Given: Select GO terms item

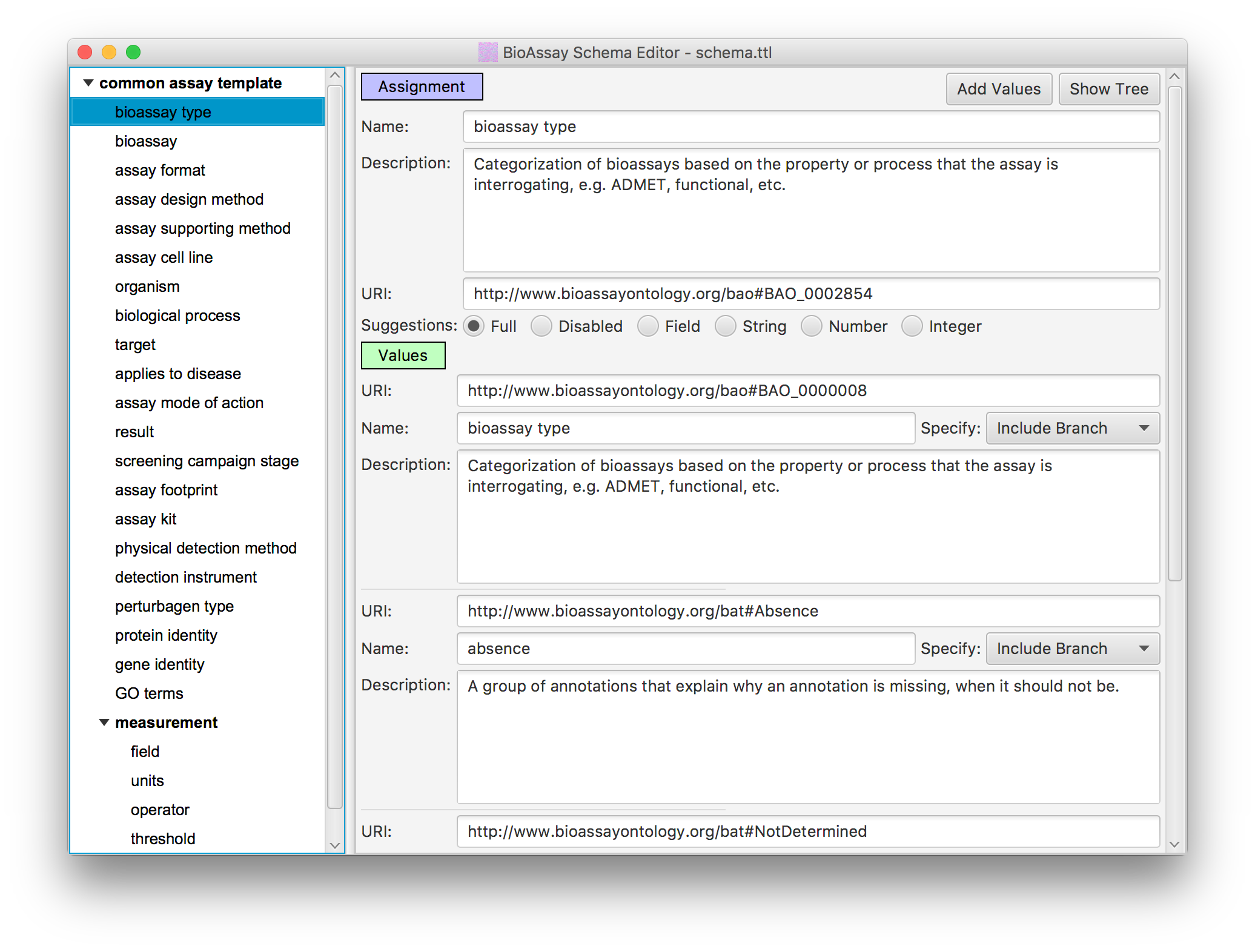Looking at the screenshot, I should [198, 693].
